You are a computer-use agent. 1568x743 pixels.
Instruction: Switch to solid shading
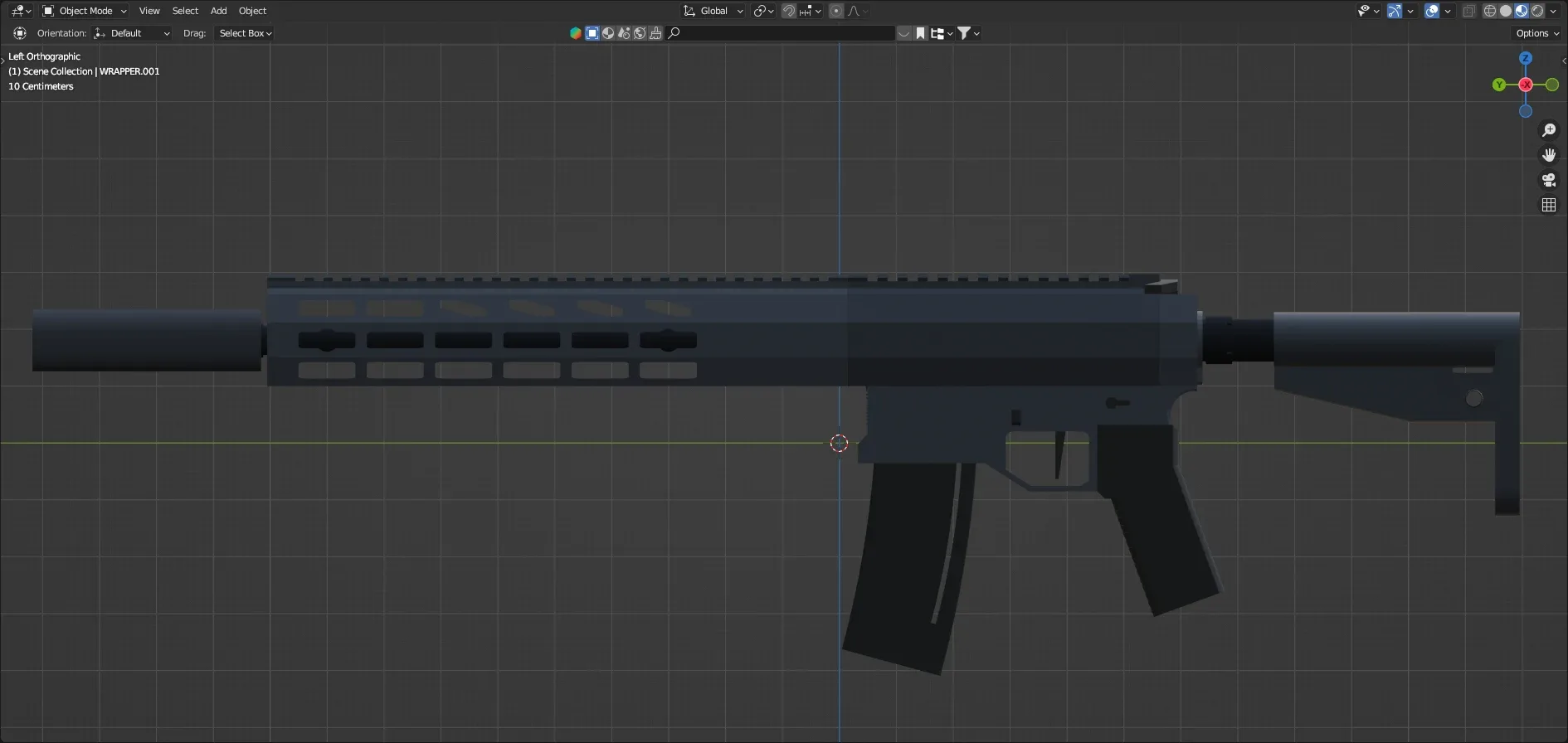pos(1506,11)
